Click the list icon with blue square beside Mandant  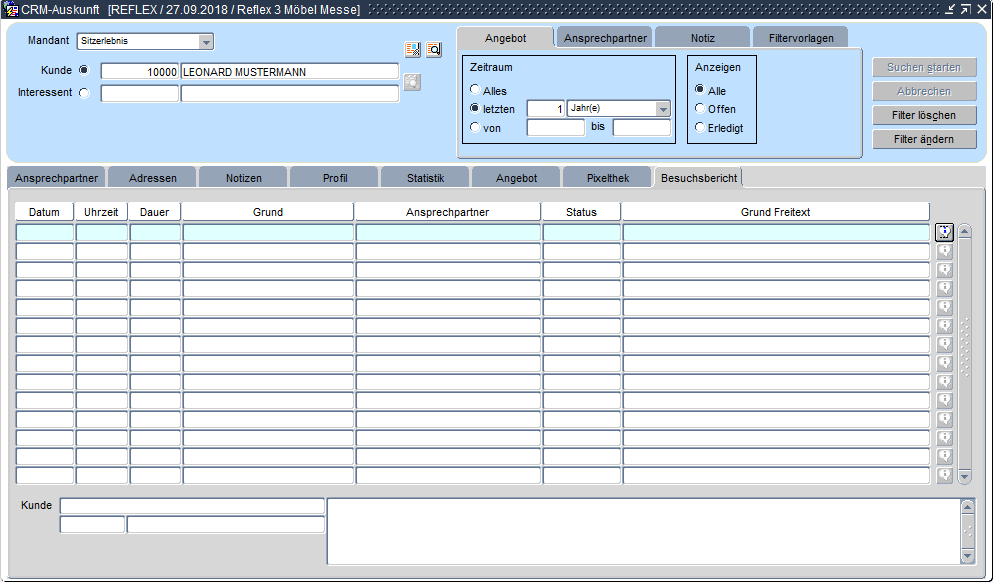(x=412, y=49)
